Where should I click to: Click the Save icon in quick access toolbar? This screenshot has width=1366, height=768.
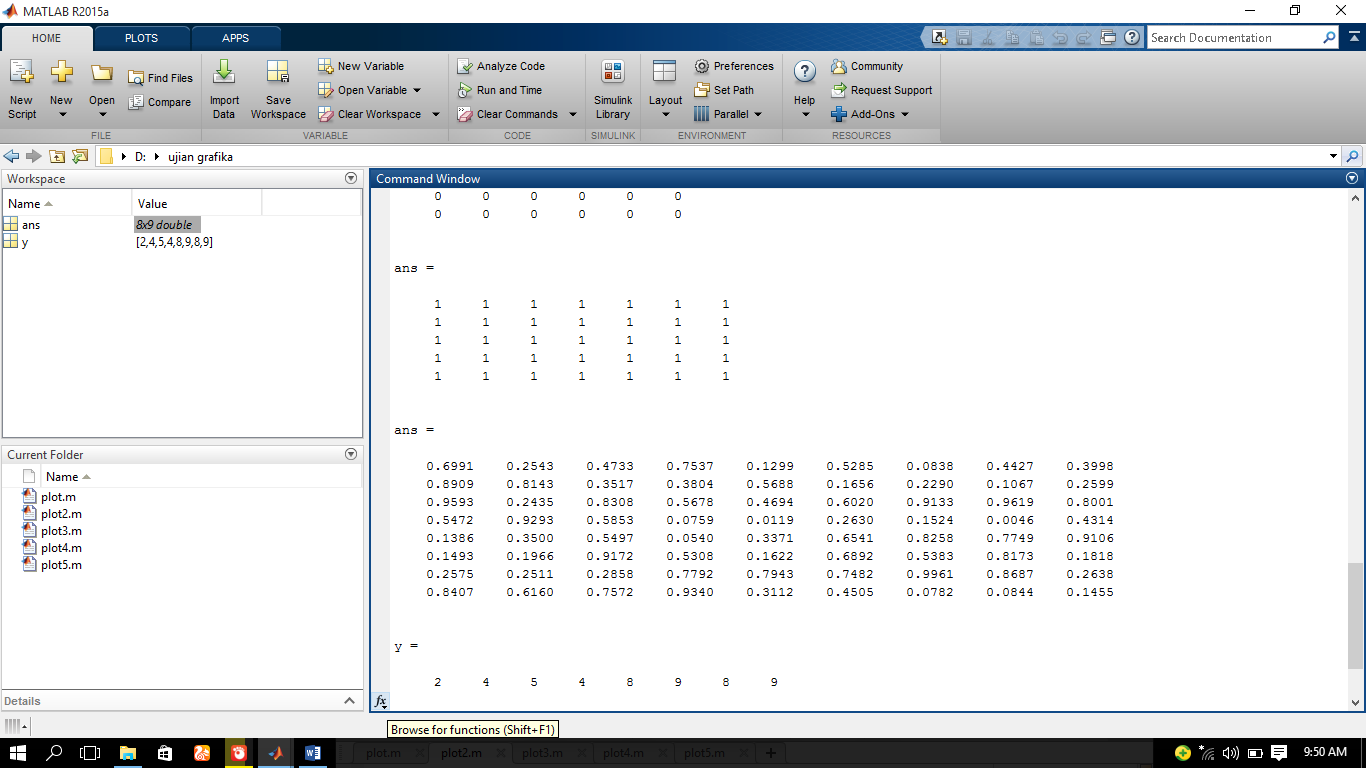[x=964, y=38]
